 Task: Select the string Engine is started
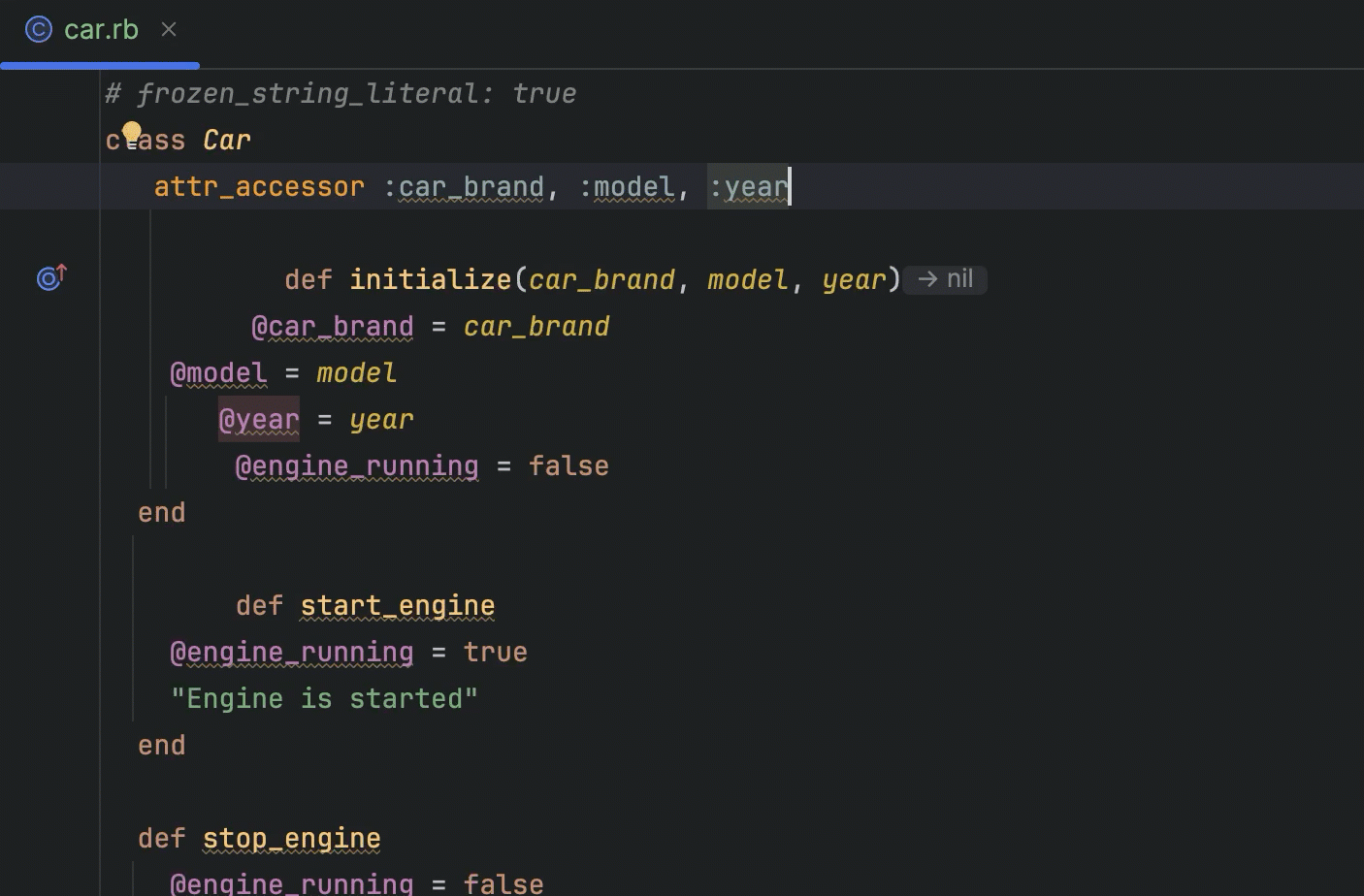[325, 698]
